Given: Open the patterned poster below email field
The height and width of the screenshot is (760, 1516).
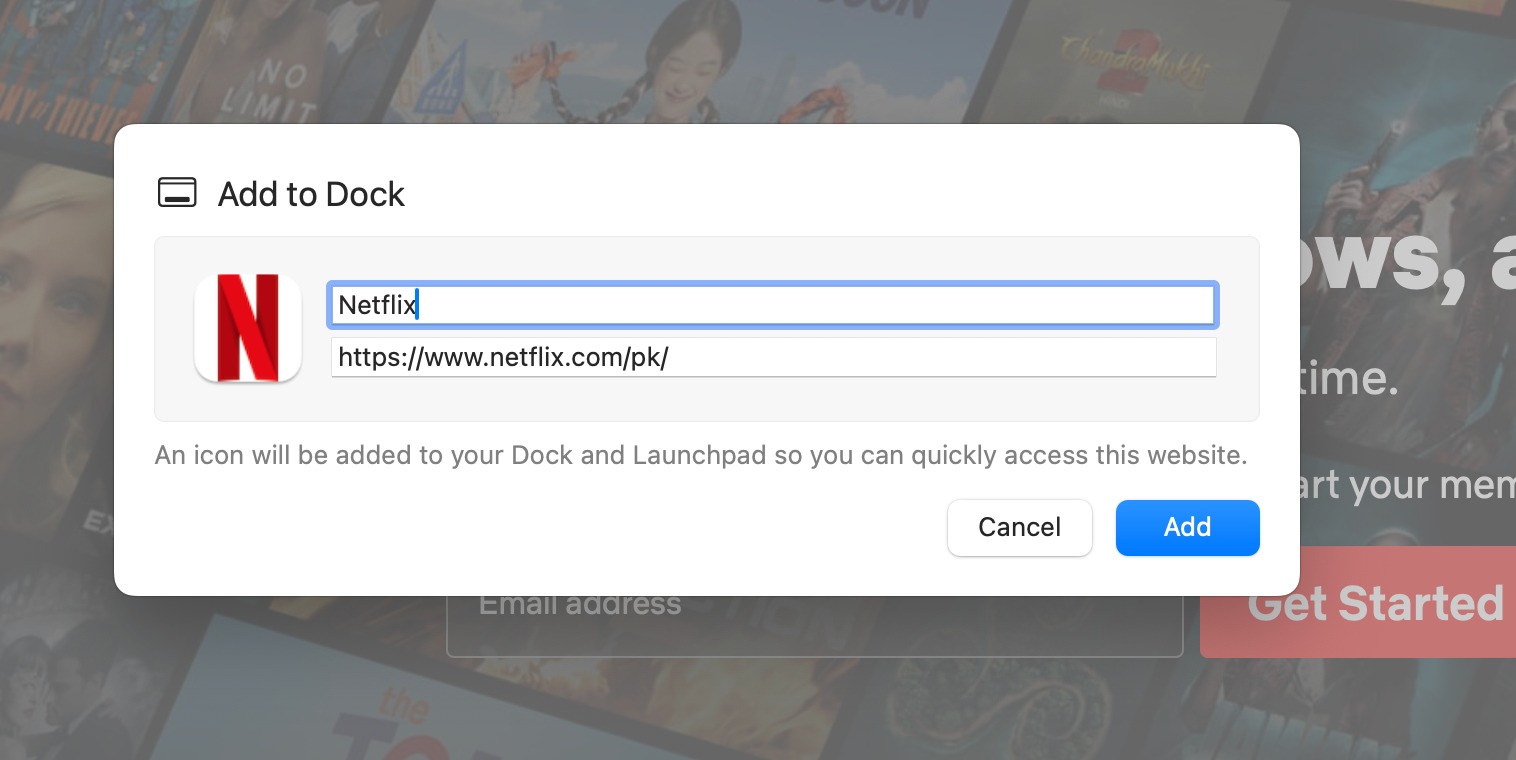Looking at the screenshot, I should tap(950, 710).
